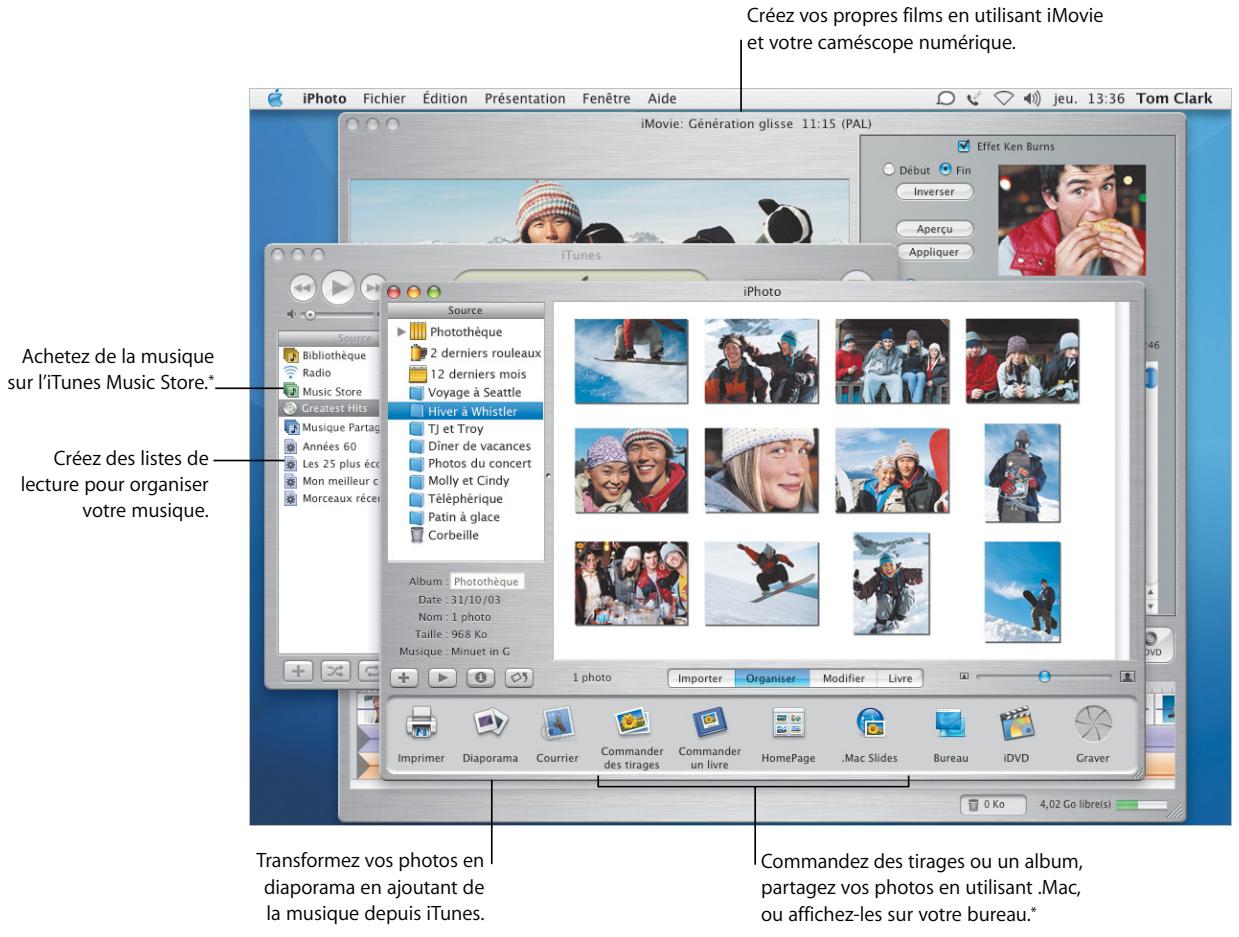Open the Fenêtre menu
The width and height of the screenshot is (1239, 937).
coord(605,99)
